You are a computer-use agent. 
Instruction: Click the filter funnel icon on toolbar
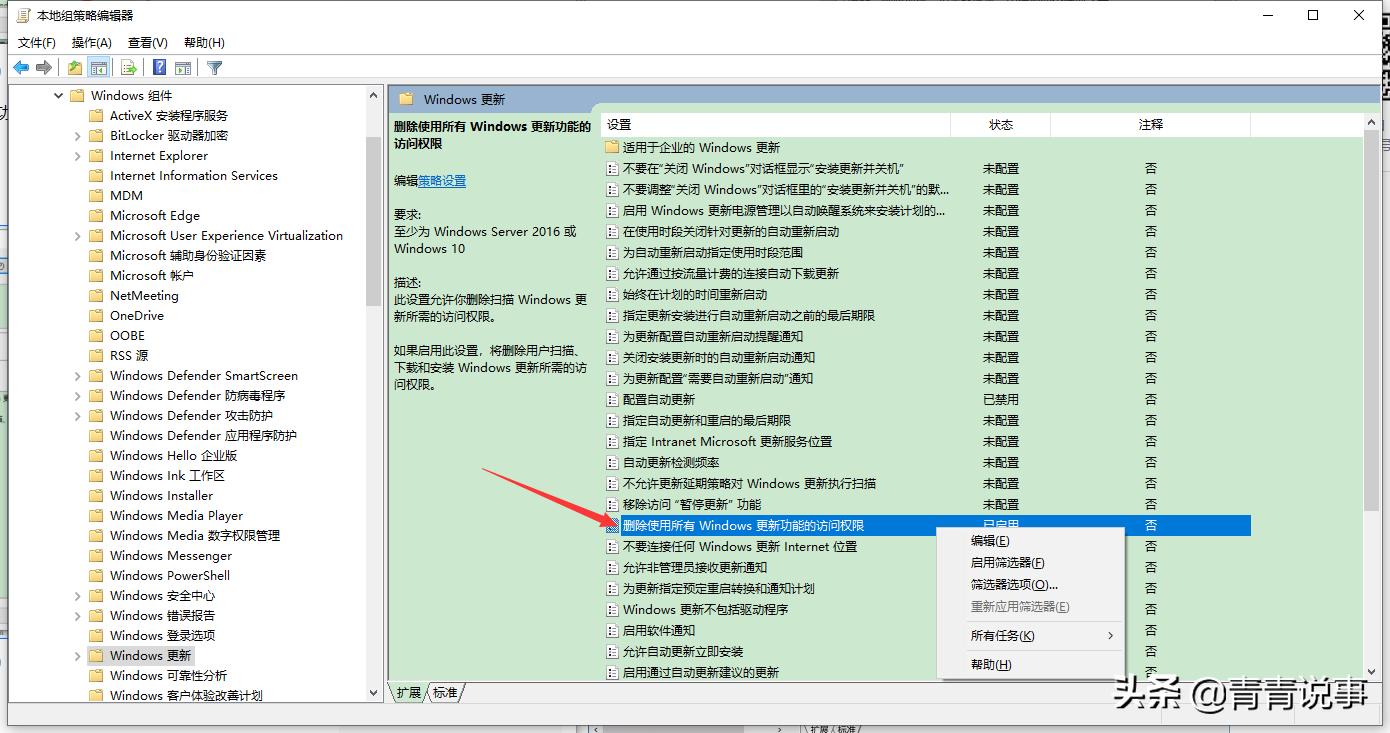(213, 67)
